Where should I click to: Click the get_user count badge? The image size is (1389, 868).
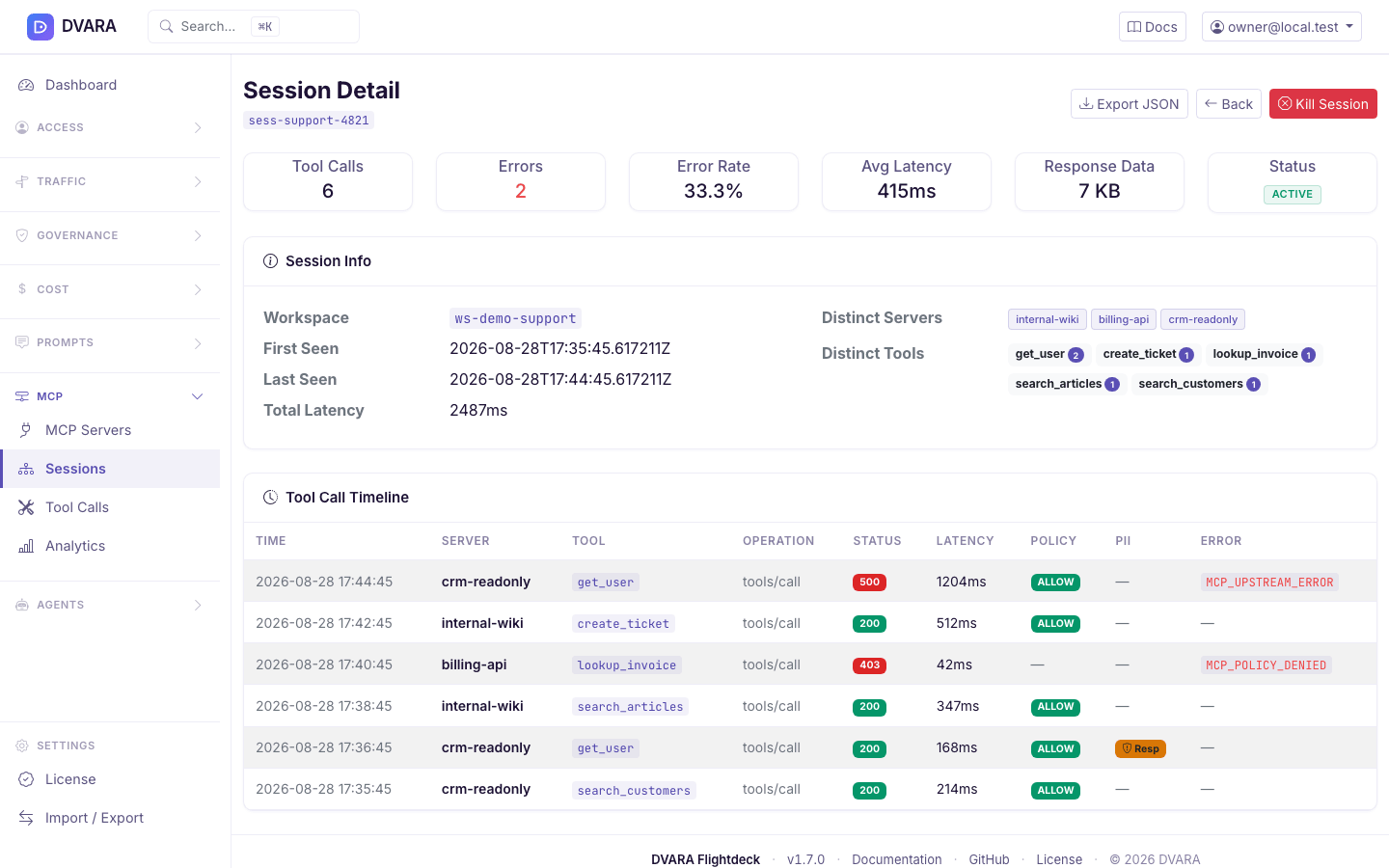point(1076,355)
